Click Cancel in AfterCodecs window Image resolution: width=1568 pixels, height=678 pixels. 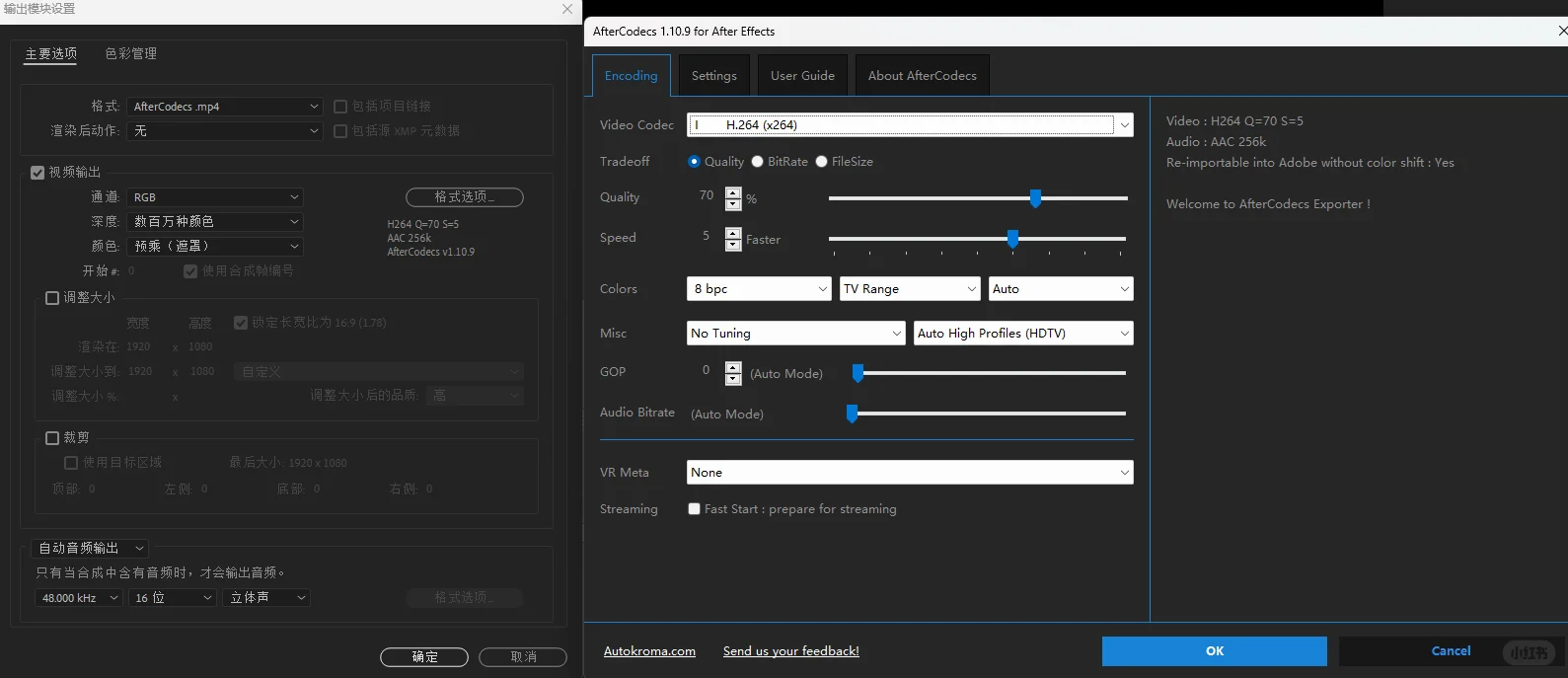click(x=1451, y=651)
